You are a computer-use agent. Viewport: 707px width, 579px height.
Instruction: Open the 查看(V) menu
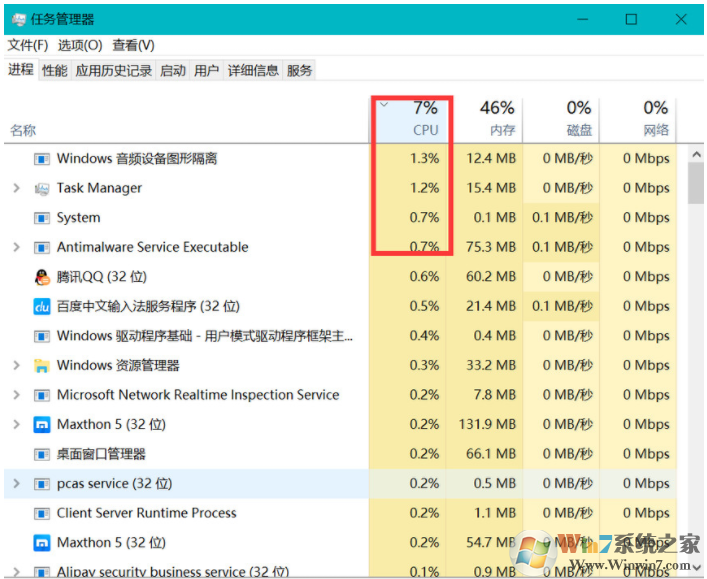(133, 45)
